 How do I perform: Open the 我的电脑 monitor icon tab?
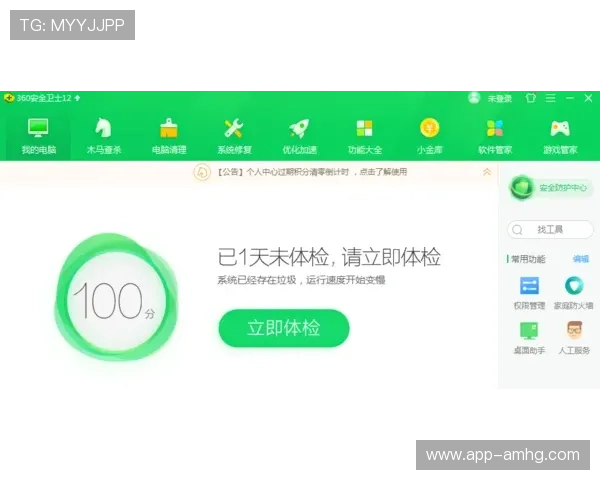click(38, 128)
